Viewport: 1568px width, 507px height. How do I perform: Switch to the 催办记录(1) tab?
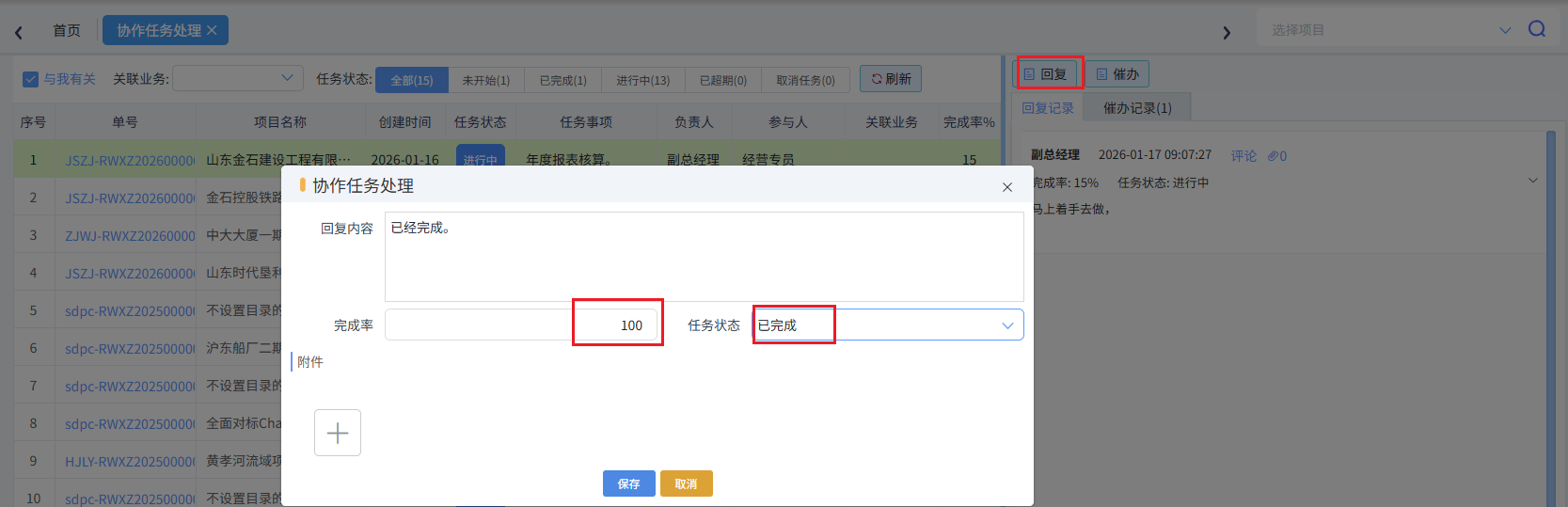pyautogui.click(x=1136, y=108)
